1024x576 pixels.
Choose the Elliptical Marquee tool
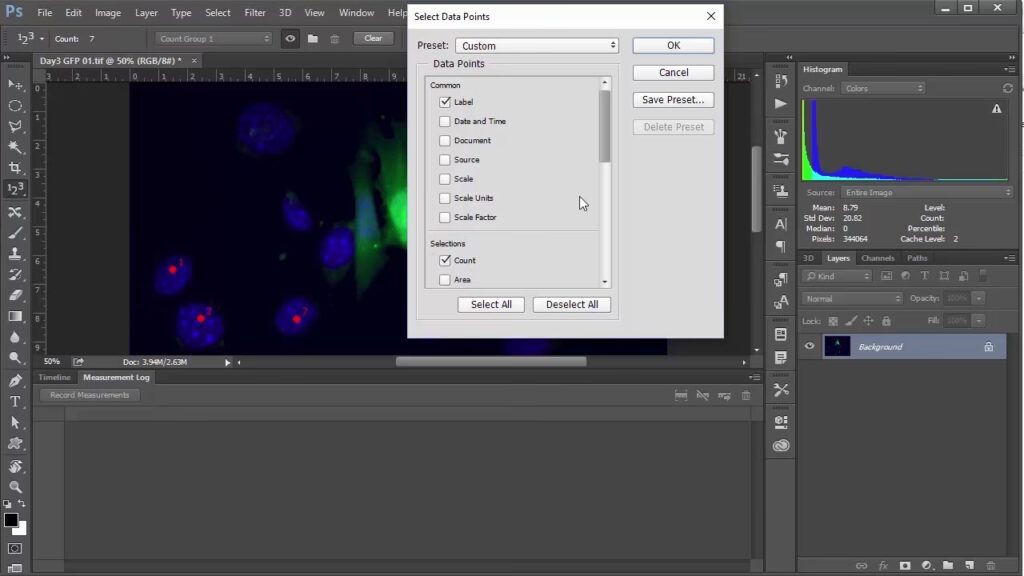coord(15,106)
